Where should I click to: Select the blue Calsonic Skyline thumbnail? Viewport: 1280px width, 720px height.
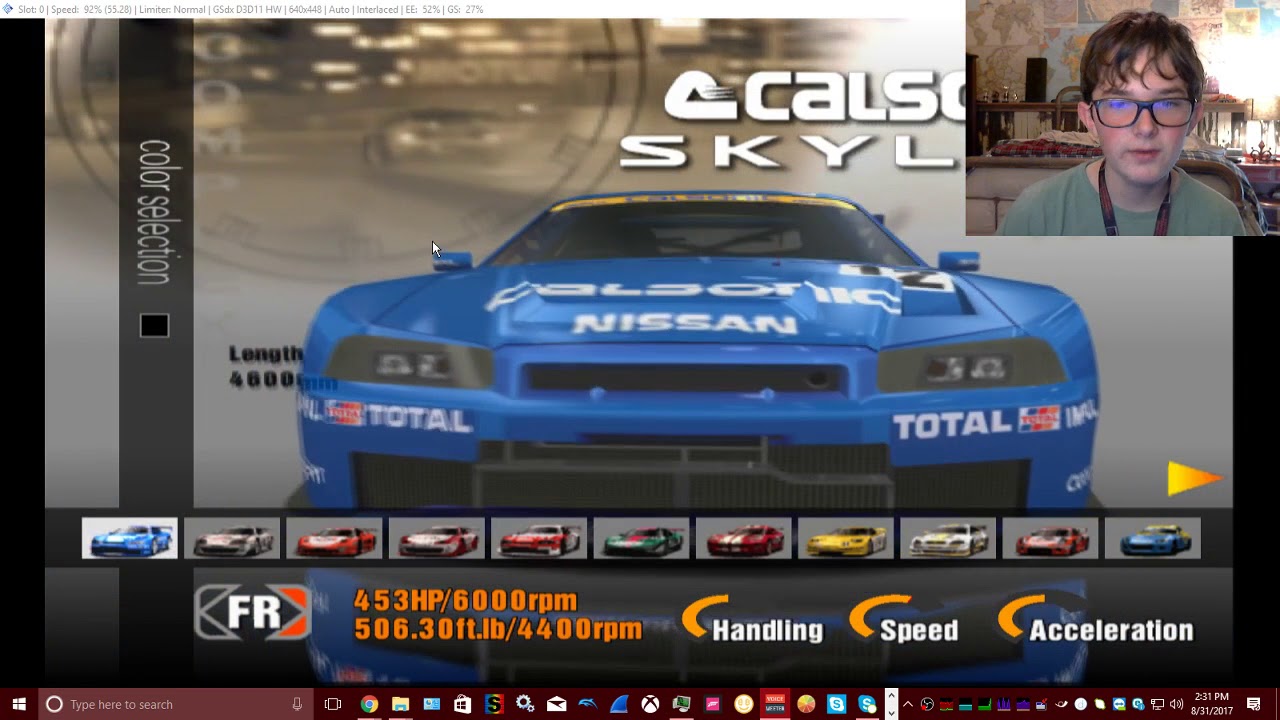tap(129, 539)
